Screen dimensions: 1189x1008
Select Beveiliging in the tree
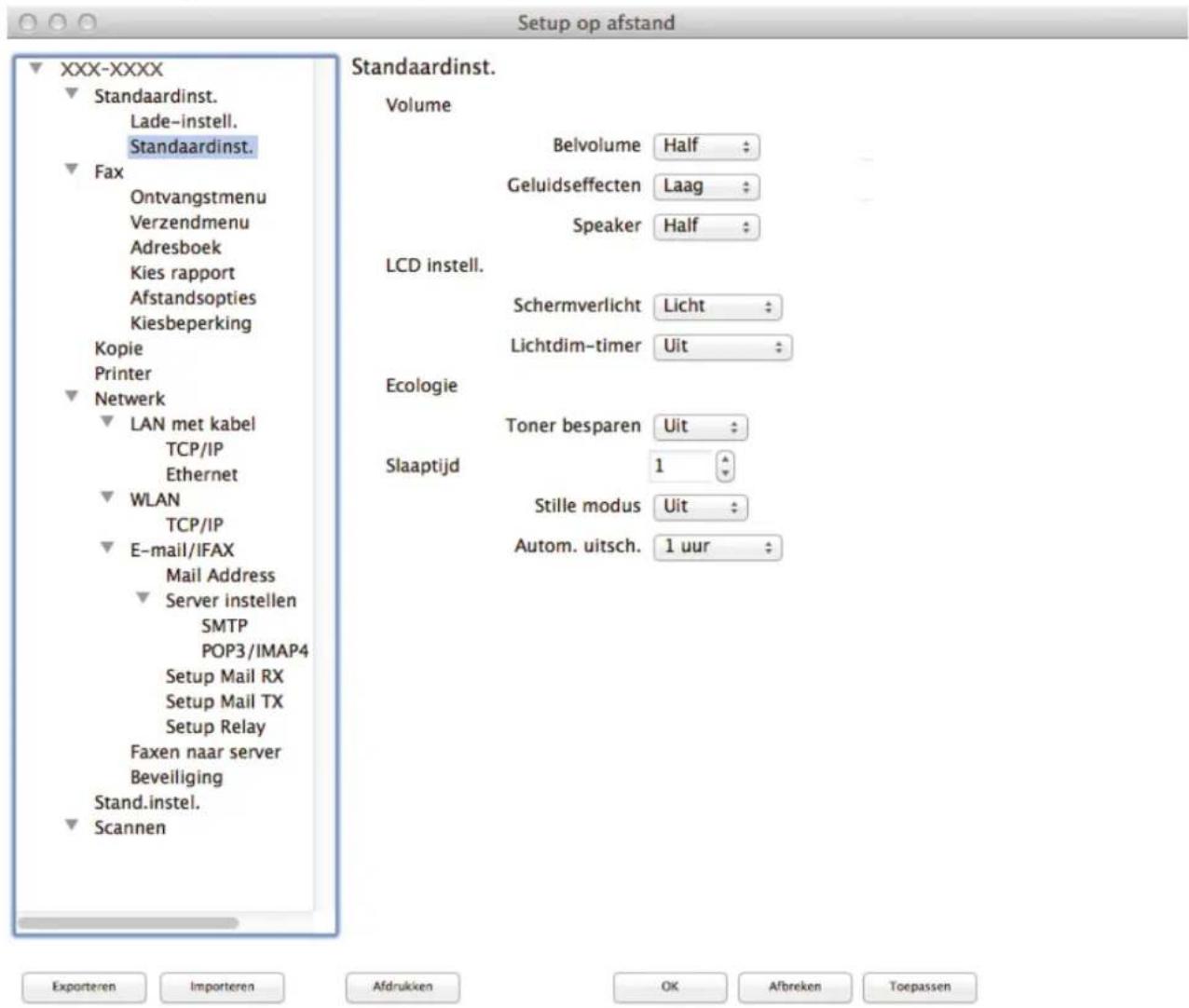click(177, 776)
